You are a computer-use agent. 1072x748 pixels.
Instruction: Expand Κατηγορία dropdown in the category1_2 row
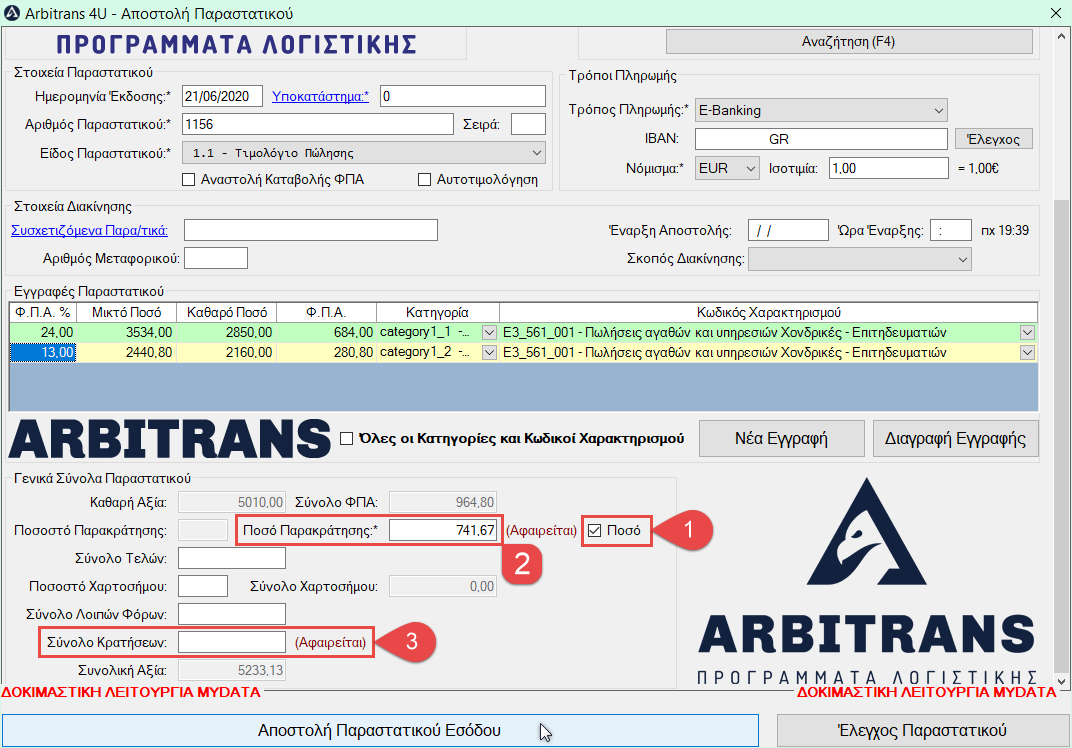[x=490, y=353]
